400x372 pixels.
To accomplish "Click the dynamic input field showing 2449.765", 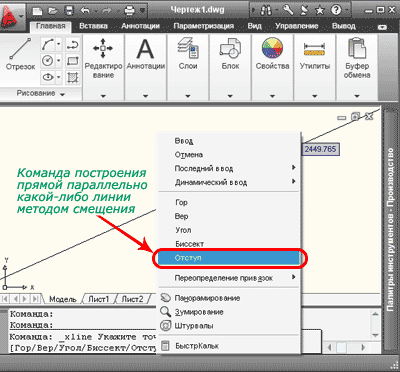I will point(320,149).
